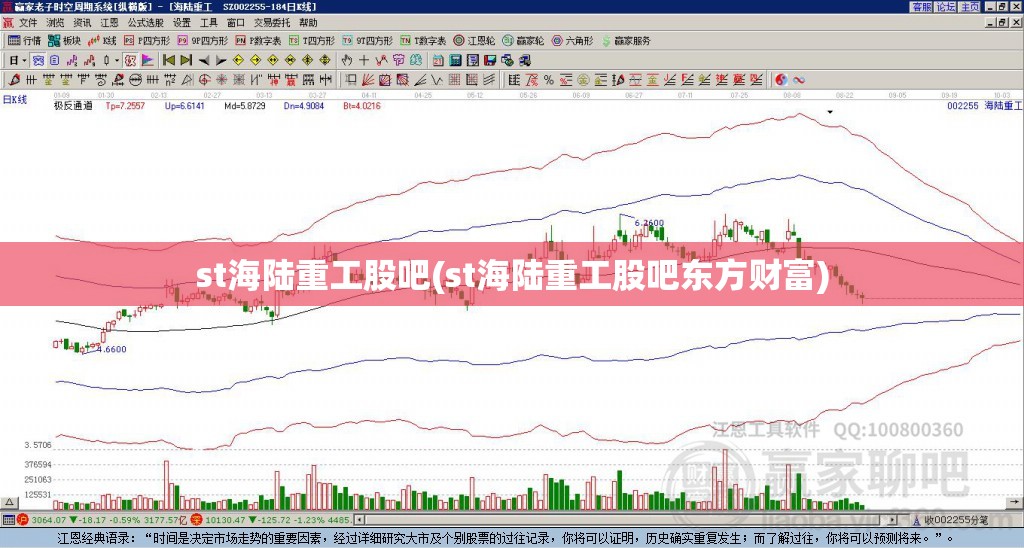Select the red pencil drawing tool
The height and width of the screenshot is (548, 1024).
[14, 80]
